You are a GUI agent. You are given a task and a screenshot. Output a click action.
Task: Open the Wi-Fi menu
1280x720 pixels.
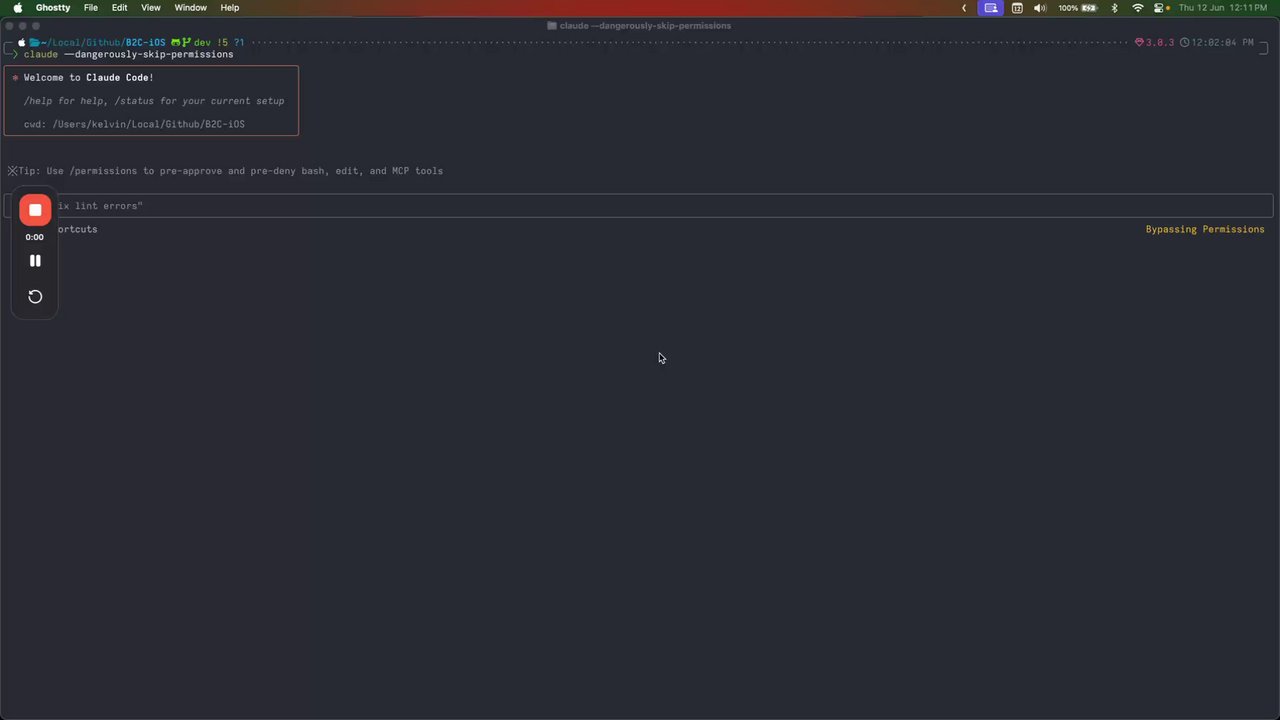click(x=1138, y=8)
